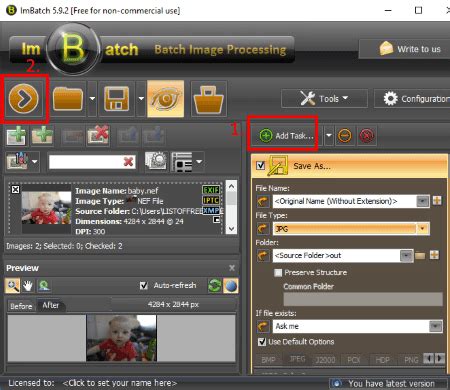Screen dimensions: 450x390
Task: Click the thumbnail gear settings icon
Action: coord(156,161)
